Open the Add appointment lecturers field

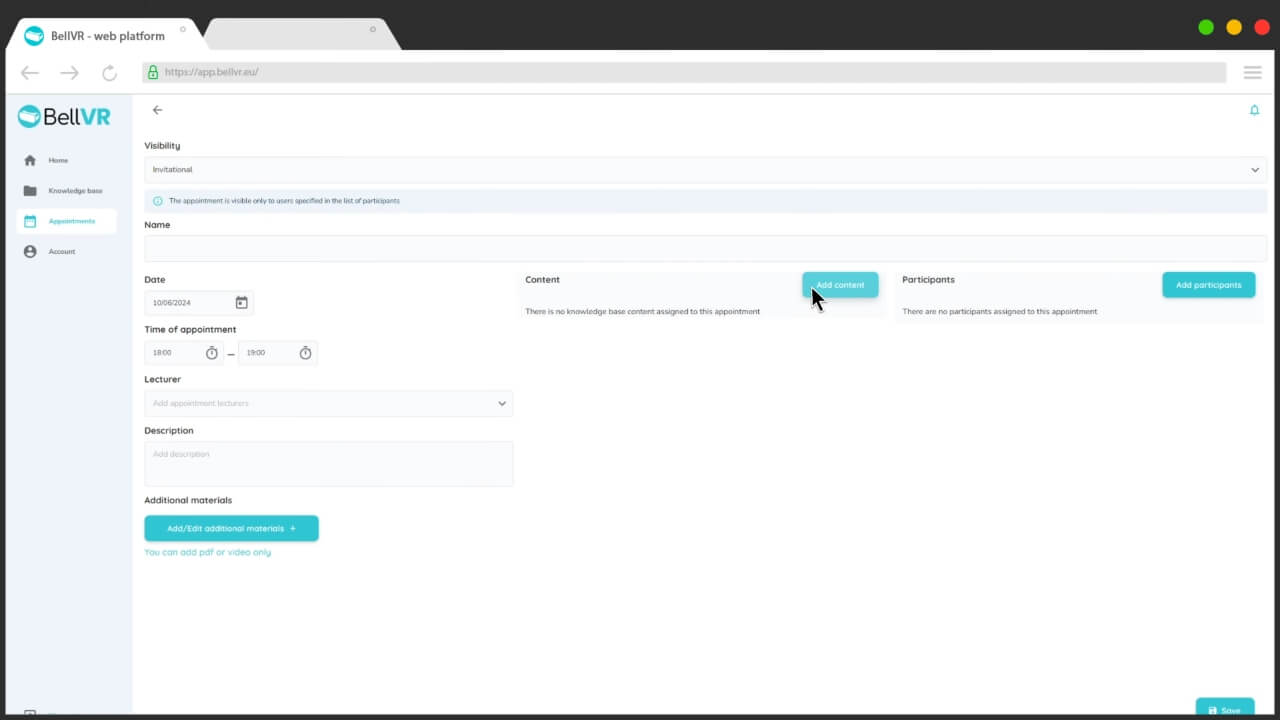(x=328, y=404)
